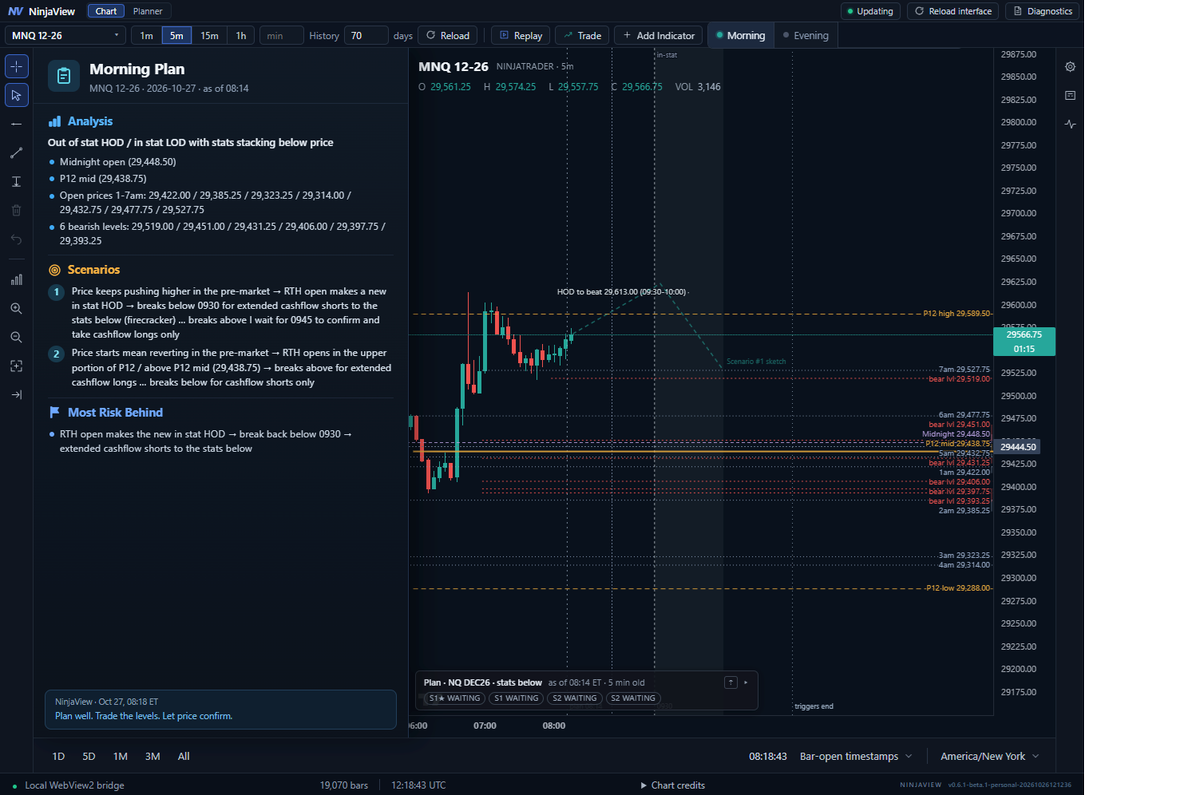This screenshot has height=795, width=1200.
Task: Open America/New York timezone dropdown
Action: (x=989, y=756)
